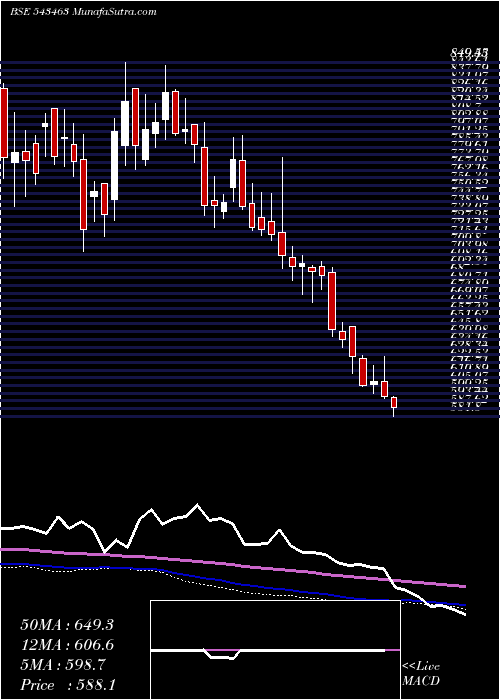Click the 5MA : 598.7 reading
This screenshot has width=500, height=700.
click(x=63, y=665)
